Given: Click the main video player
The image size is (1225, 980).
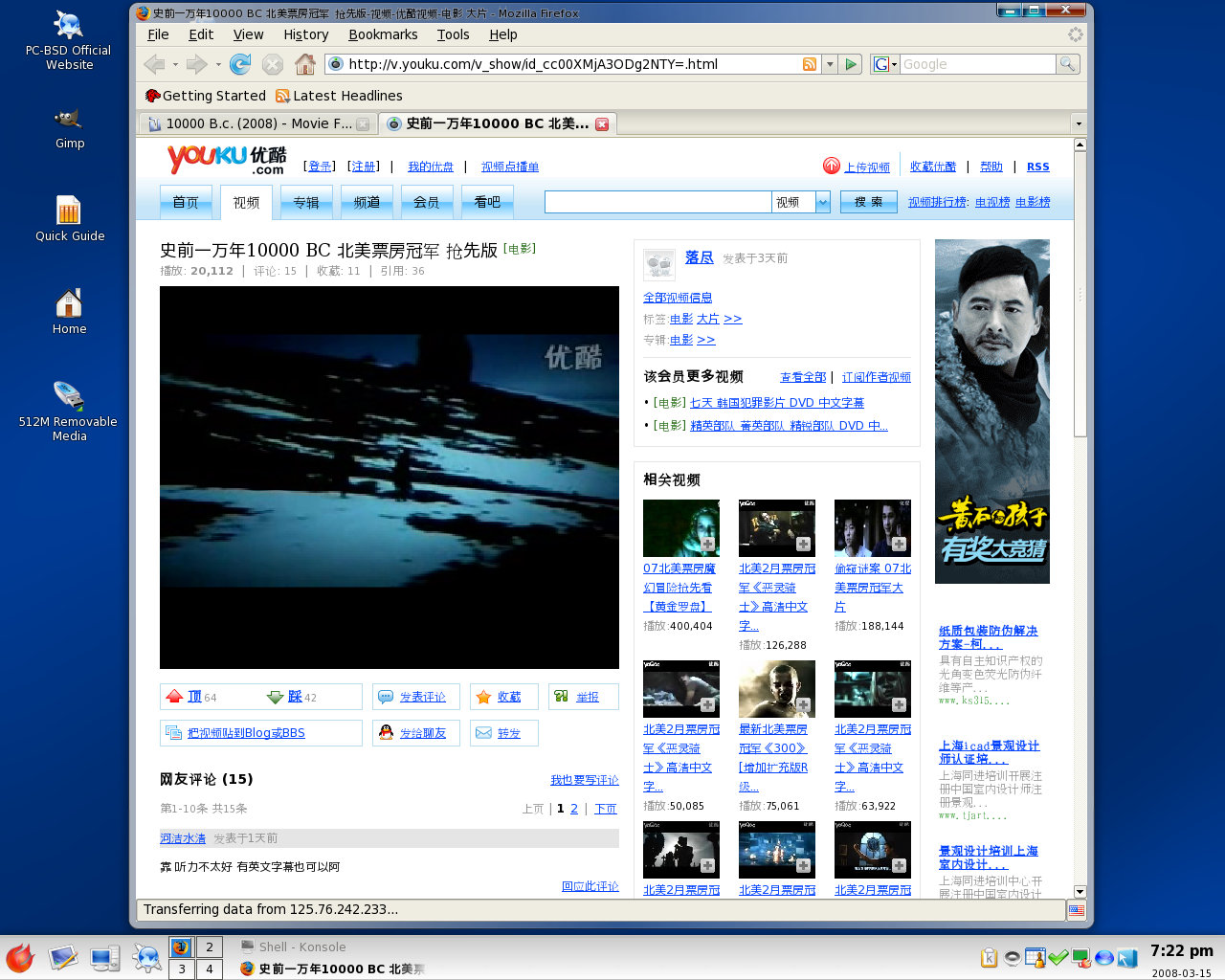Looking at the screenshot, I should (390, 478).
